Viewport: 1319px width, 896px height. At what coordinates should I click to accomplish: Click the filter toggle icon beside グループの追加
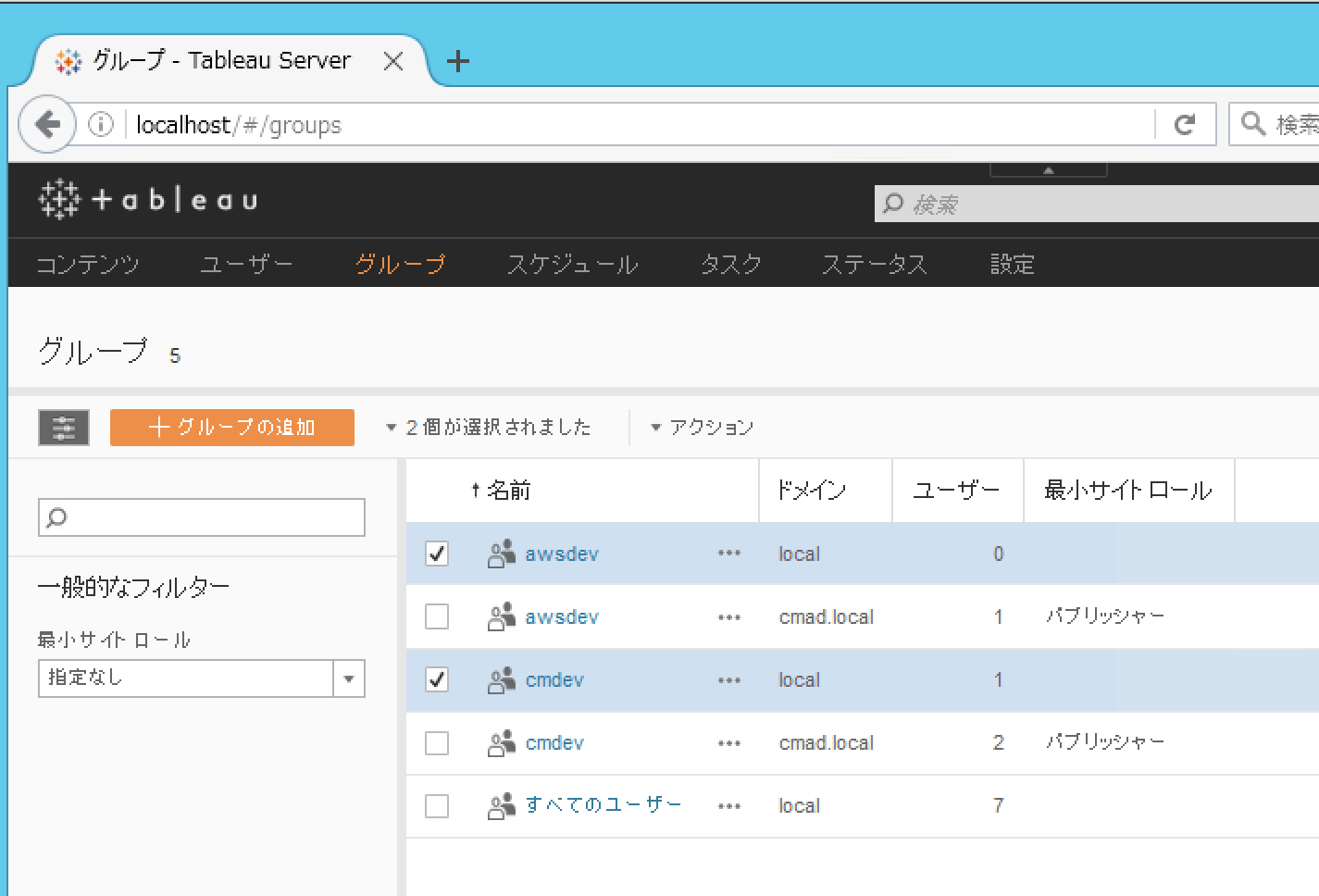tap(63, 428)
